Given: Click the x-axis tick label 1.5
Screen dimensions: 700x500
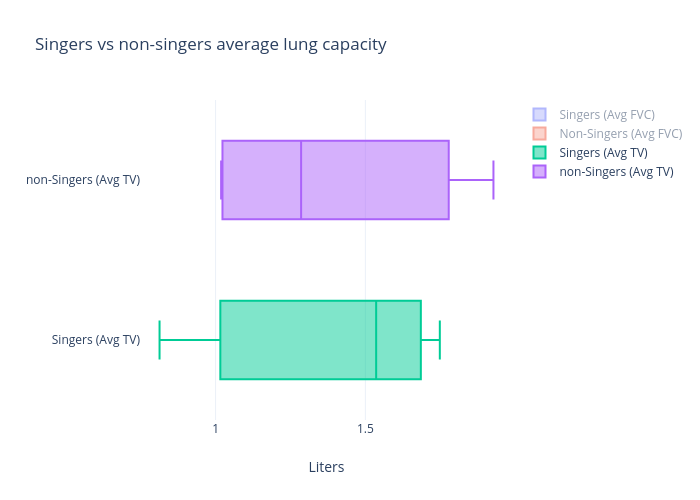Looking at the screenshot, I should pyautogui.click(x=365, y=429).
